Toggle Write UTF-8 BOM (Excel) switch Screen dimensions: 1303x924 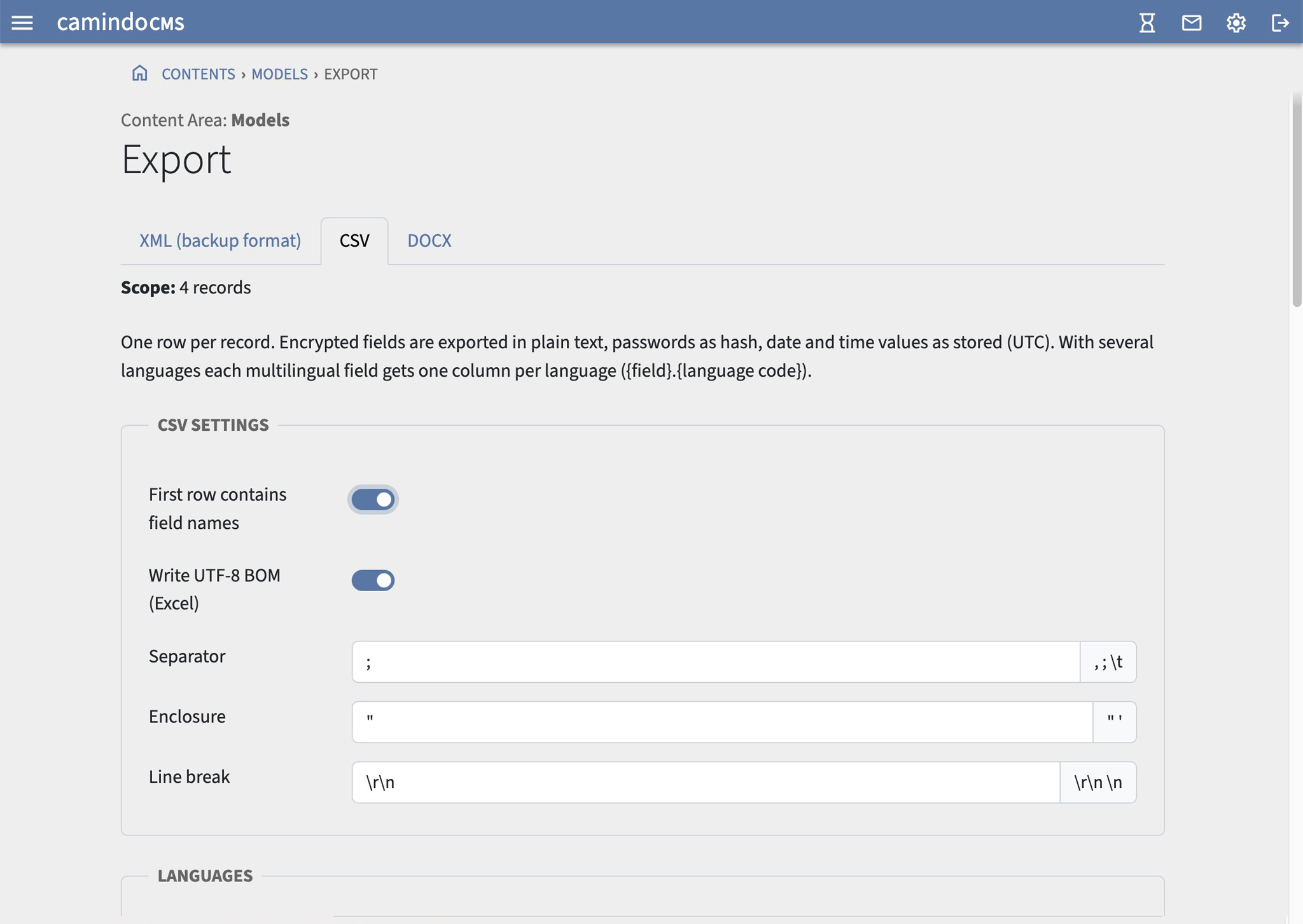(x=373, y=580)
